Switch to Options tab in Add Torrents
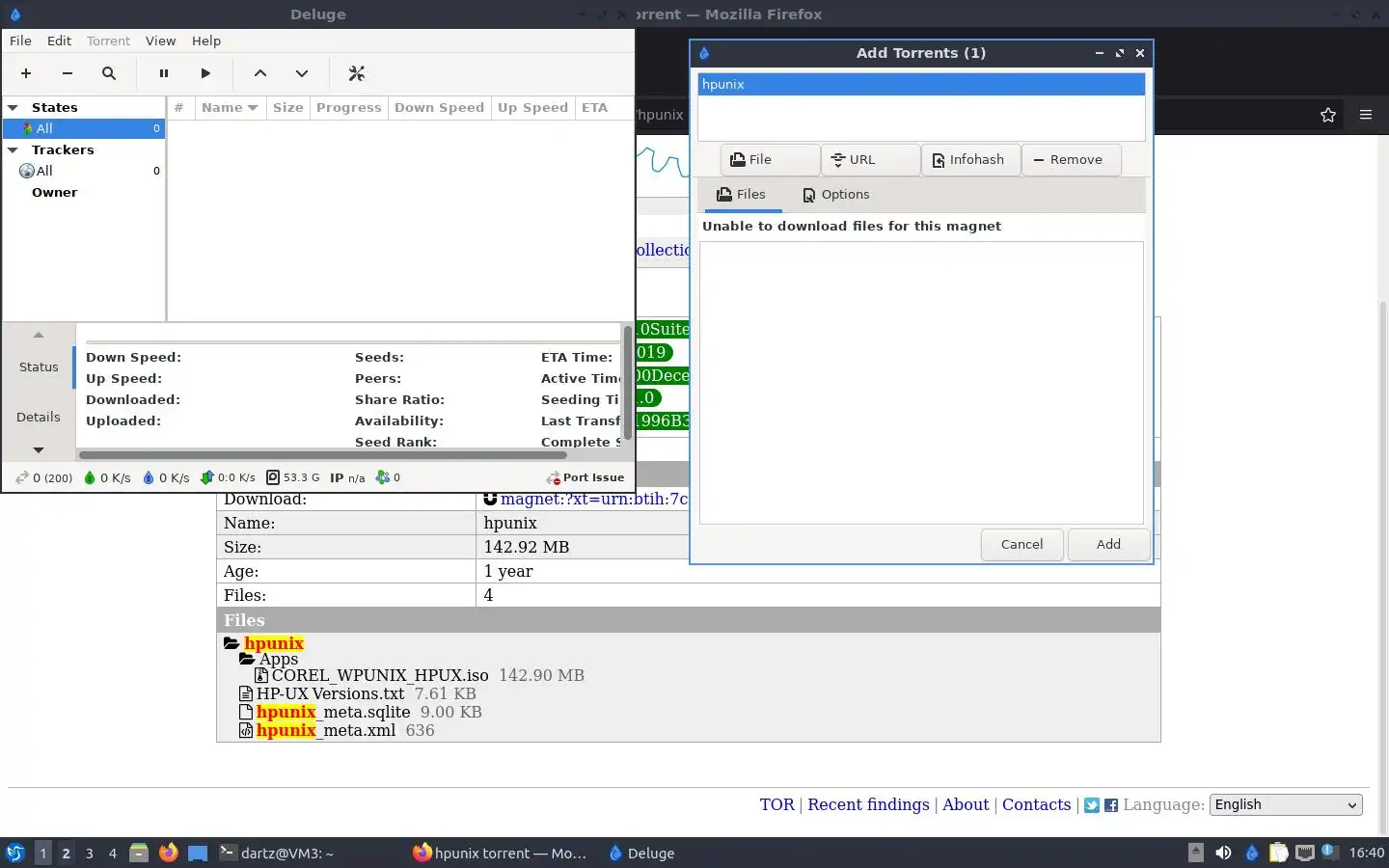The image size is (1389, 868). coord(835,195)
